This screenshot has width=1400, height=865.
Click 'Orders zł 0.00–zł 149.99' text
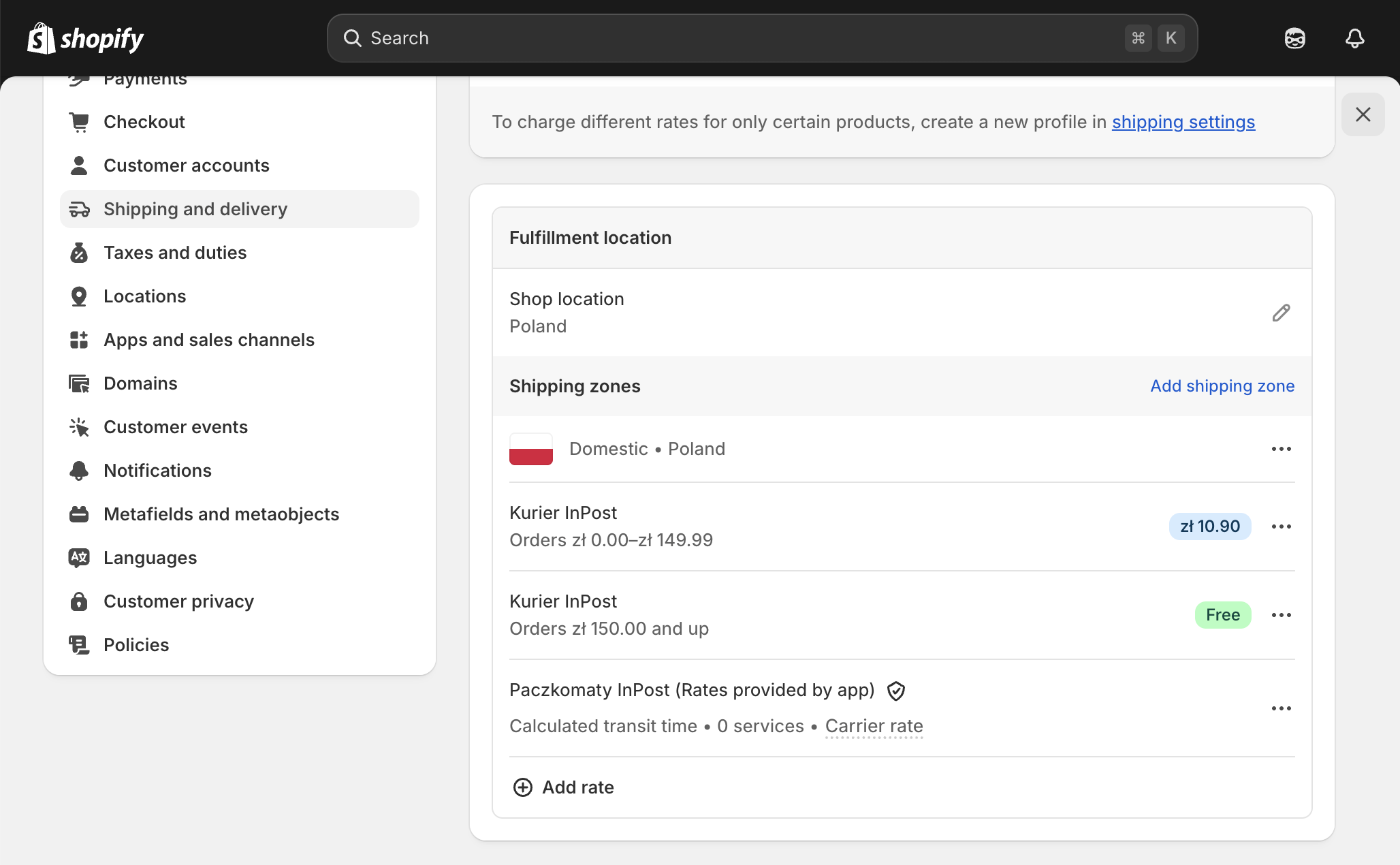611,540
